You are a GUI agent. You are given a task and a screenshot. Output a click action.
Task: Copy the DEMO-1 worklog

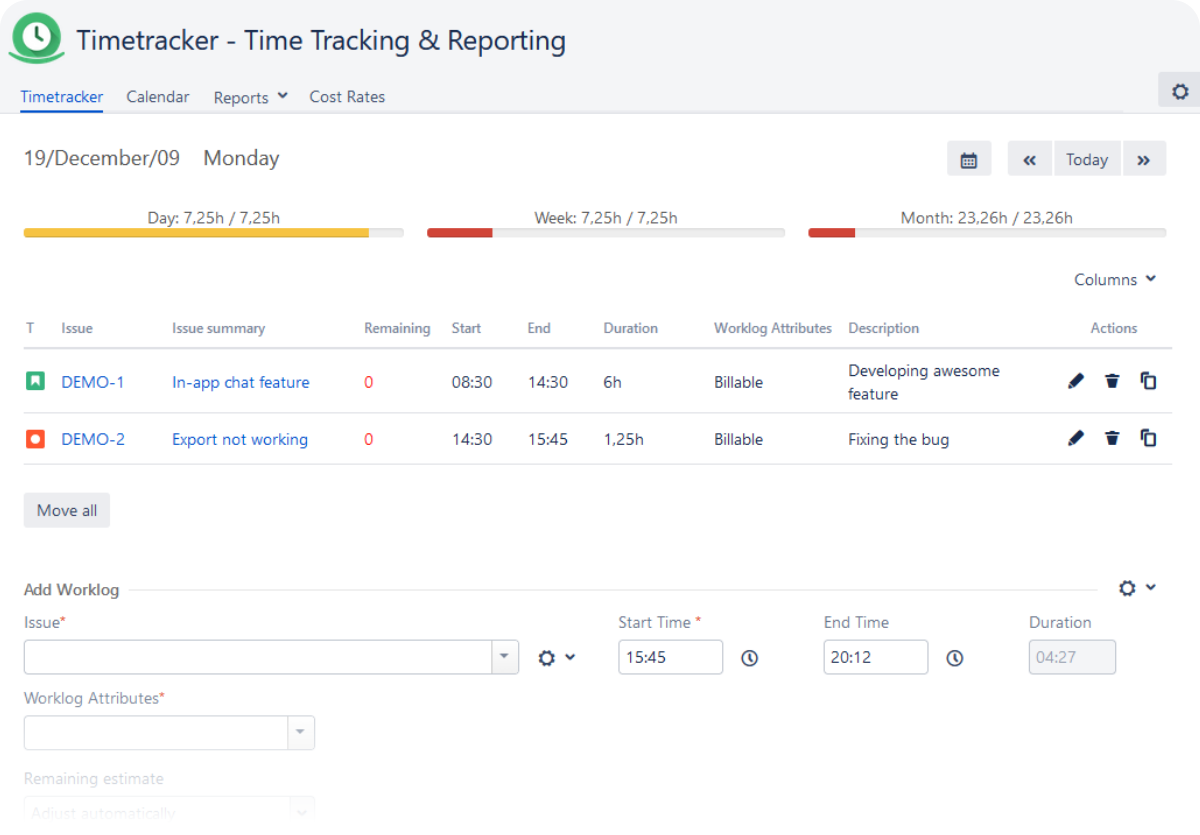tap(1148, 381)
